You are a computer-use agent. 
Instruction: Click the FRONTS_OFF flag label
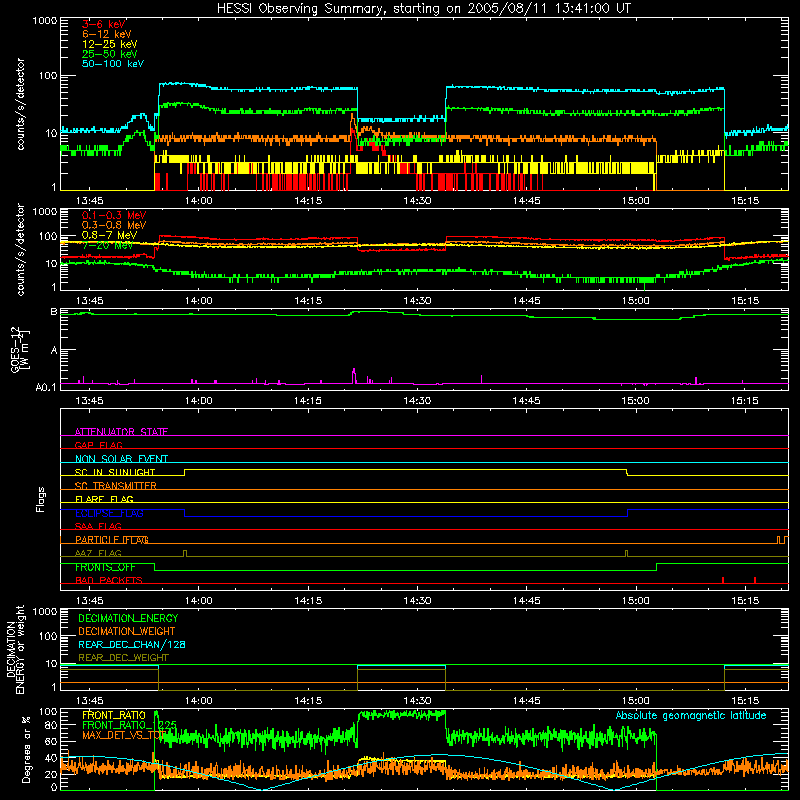click(x=105, y=567)
